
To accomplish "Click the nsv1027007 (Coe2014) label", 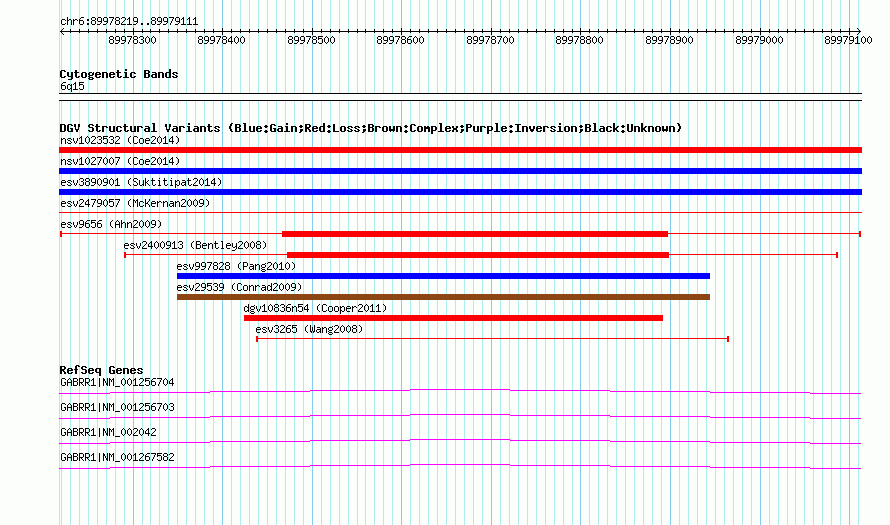I will coord(120,161).
